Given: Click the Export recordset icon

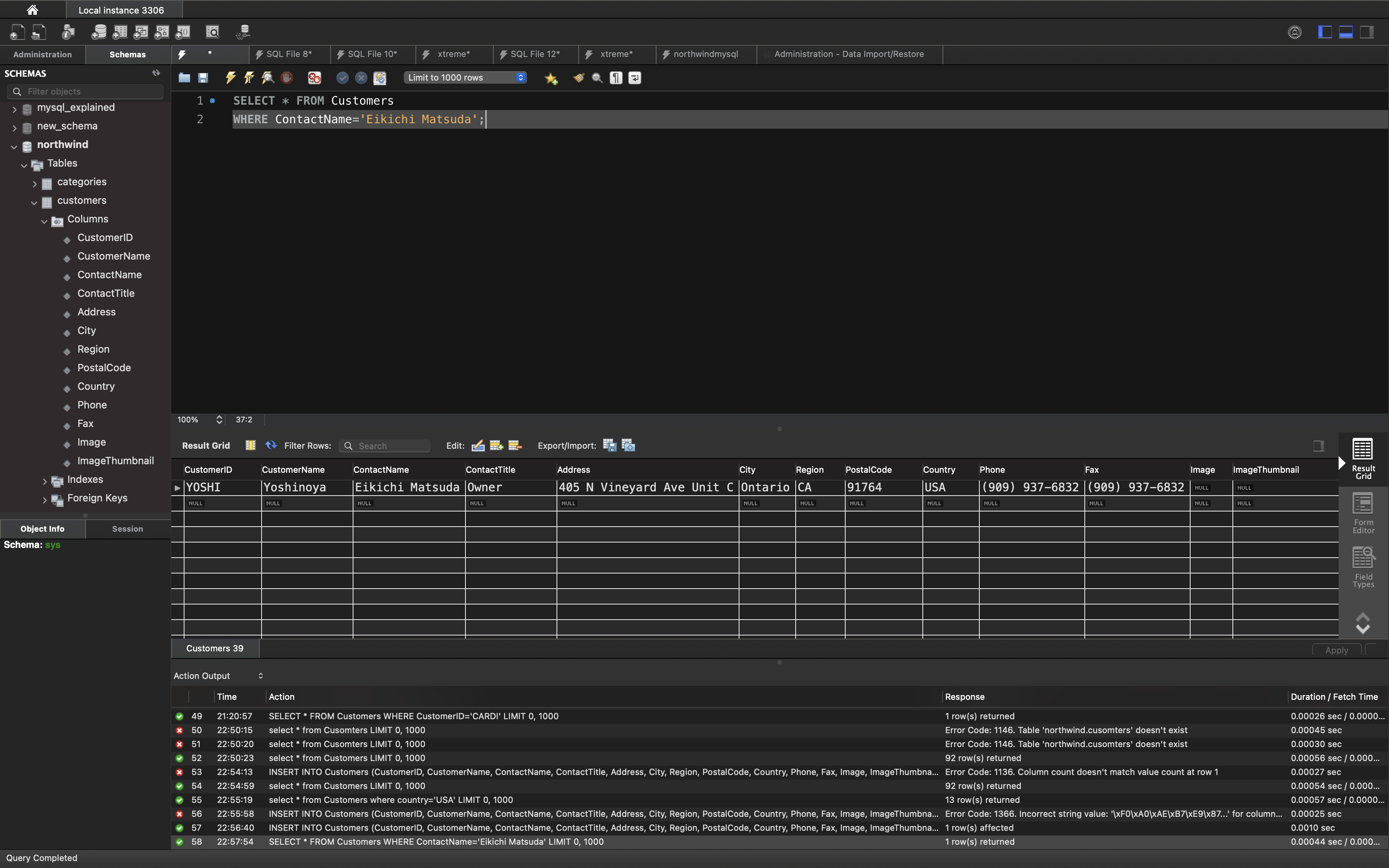Looking at the screenshot, I should [x=610, y=446].
